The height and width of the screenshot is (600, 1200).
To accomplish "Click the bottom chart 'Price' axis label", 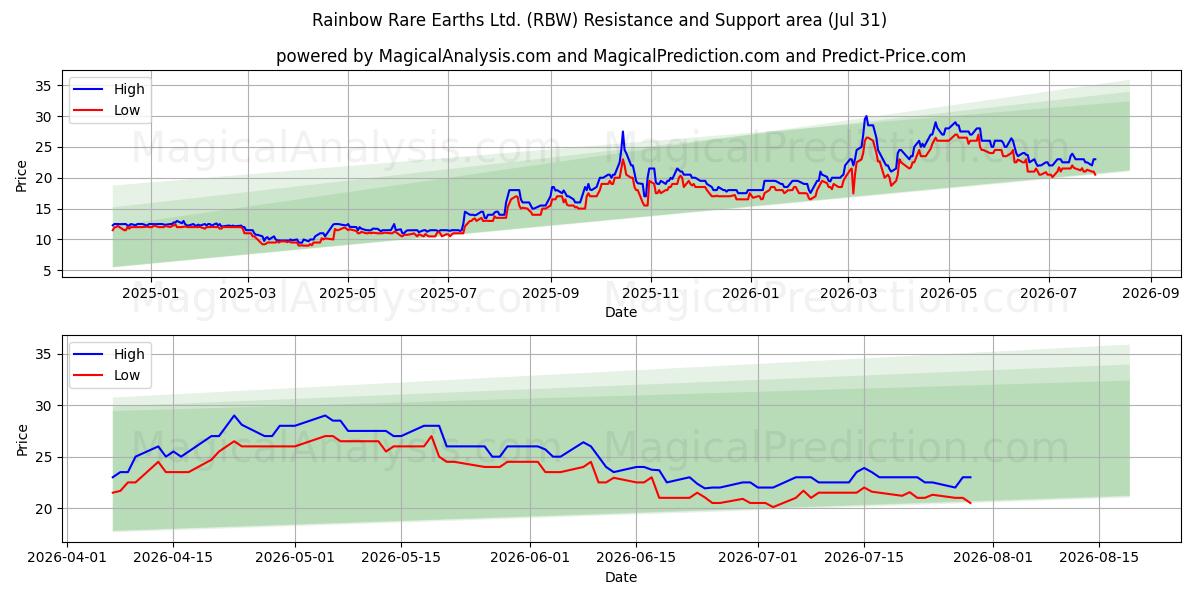I will [x=22, y=439].
